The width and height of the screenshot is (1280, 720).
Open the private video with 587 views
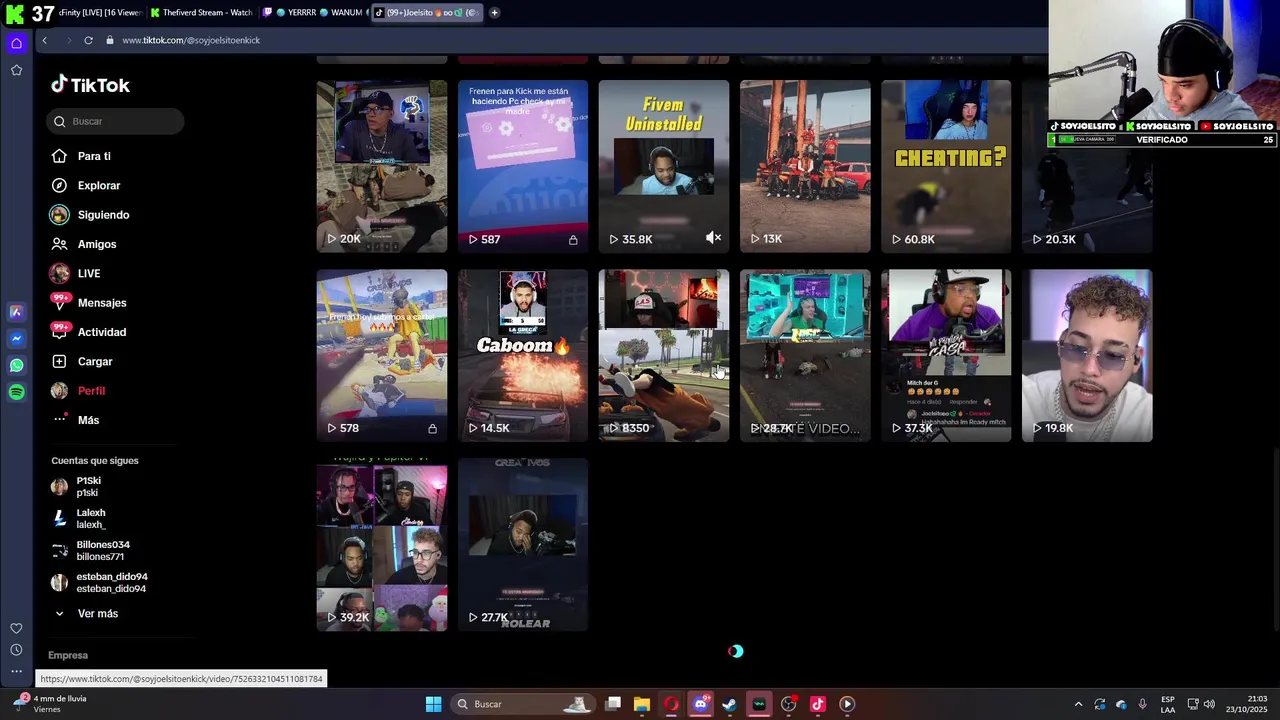pos(523,166)
